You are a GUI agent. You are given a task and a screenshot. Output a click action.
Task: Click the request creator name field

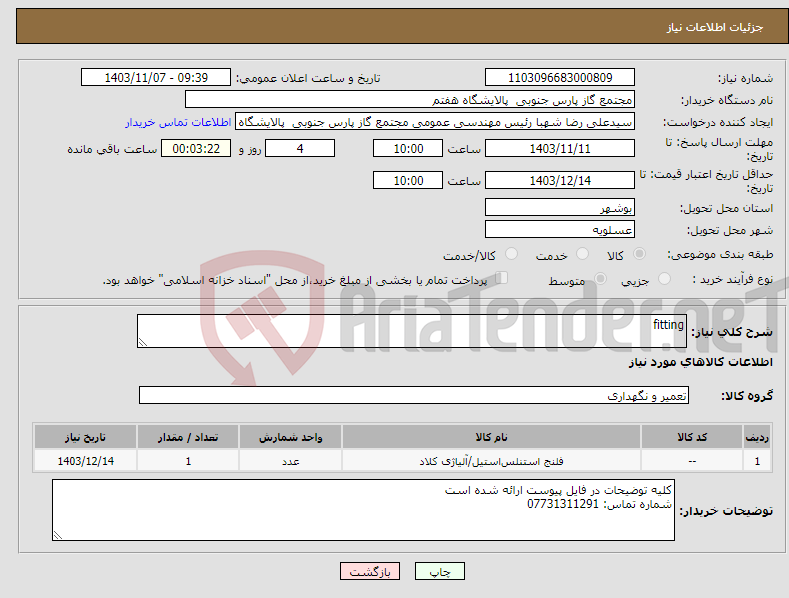pos(435,122)
